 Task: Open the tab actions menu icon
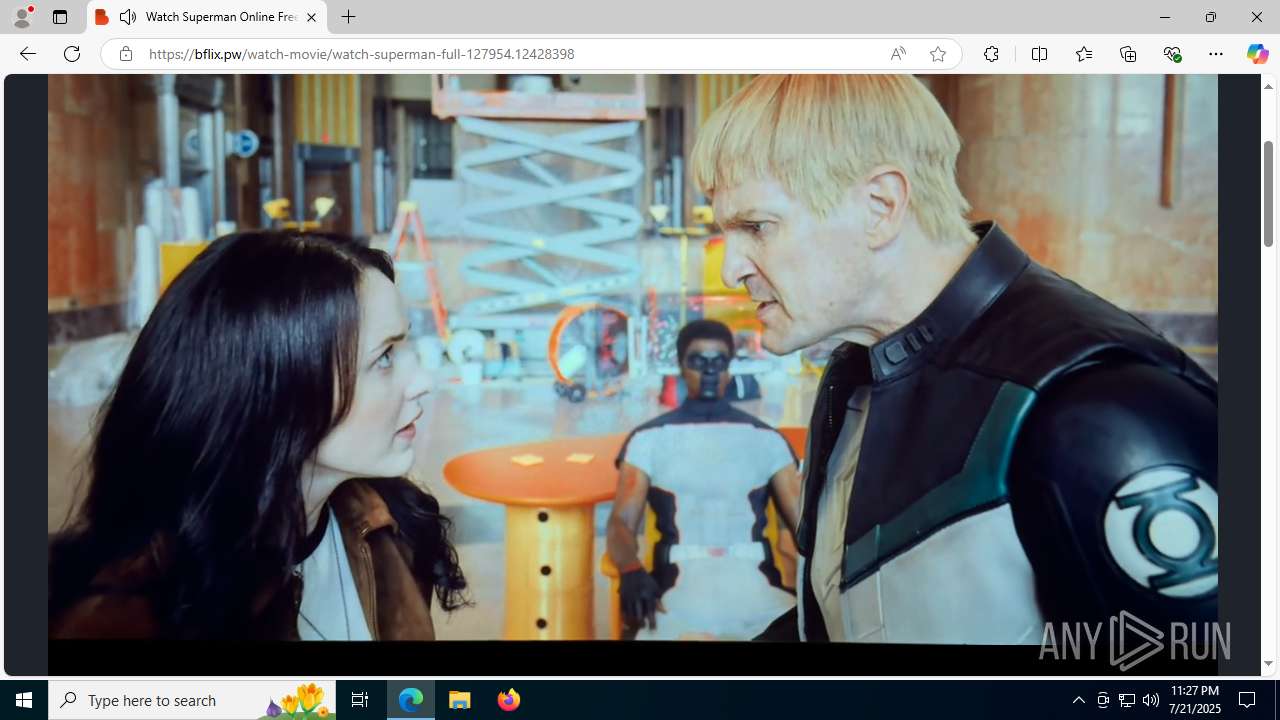pos(60,17)
